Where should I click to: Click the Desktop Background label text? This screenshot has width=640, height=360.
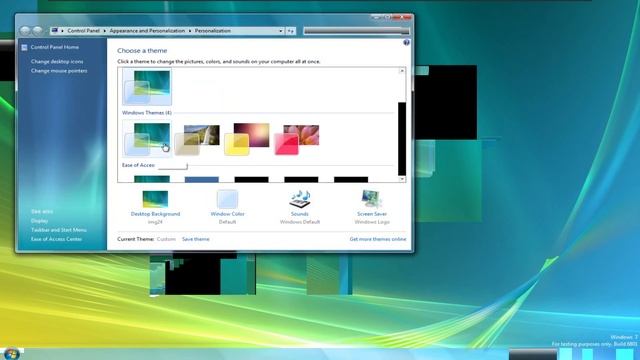[155, 214]
